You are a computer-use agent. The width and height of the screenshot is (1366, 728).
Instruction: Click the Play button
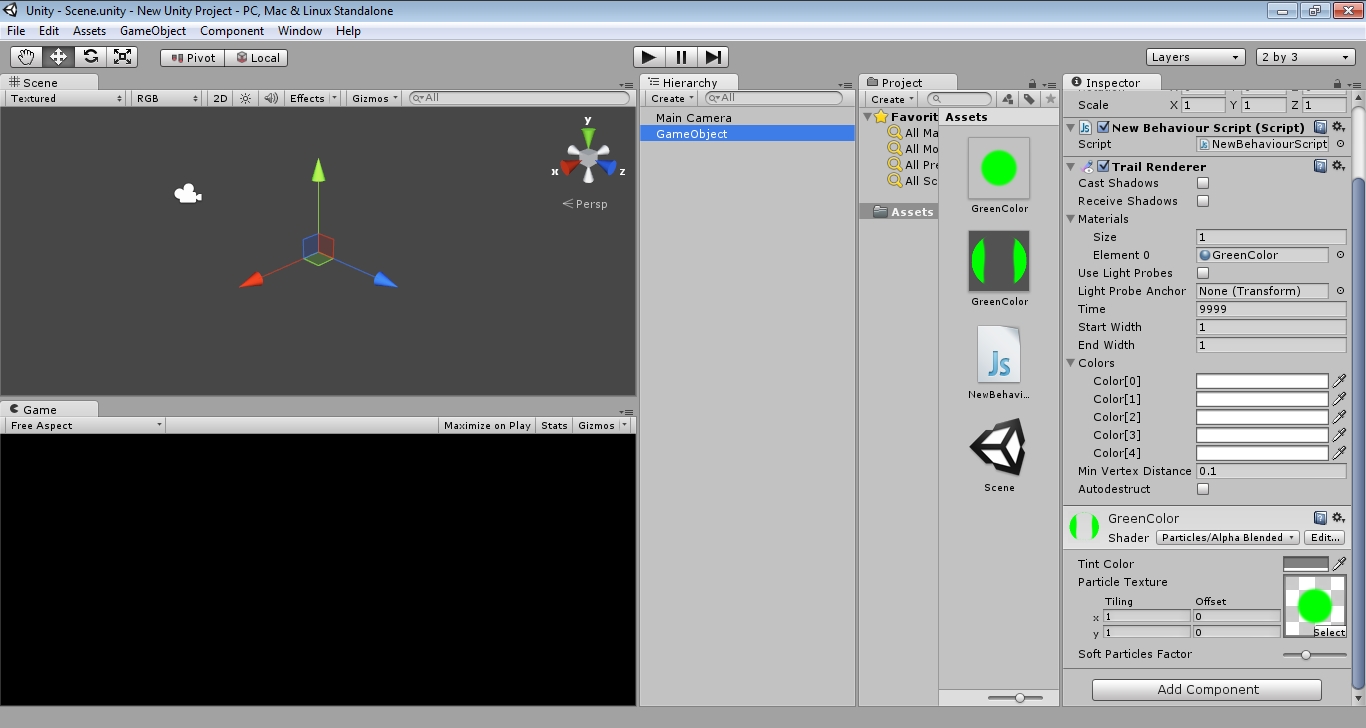click(649, 57)
